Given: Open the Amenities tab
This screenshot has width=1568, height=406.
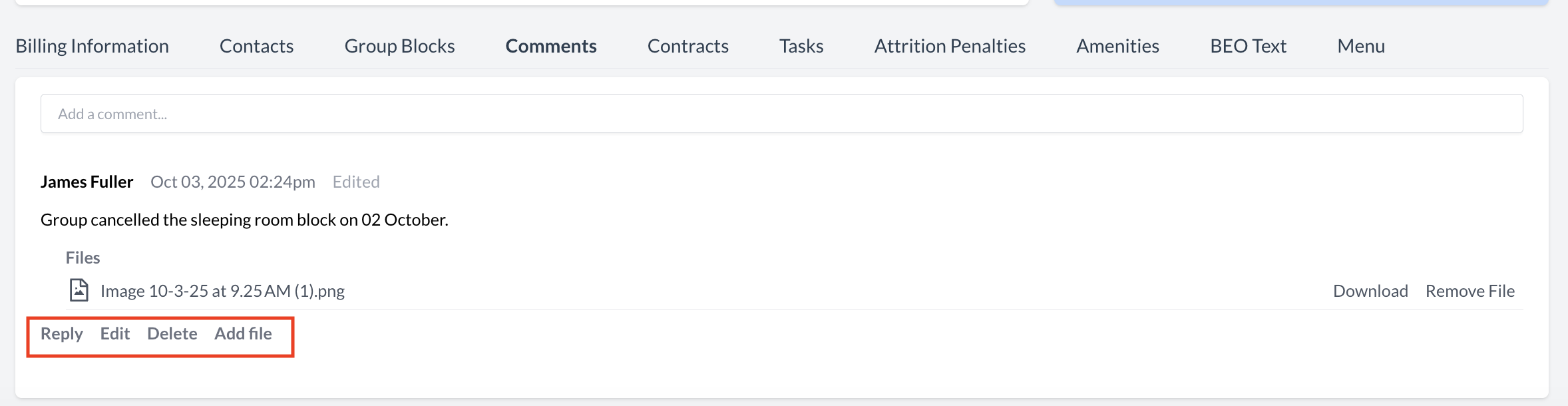Looking at the screenshot, I should pyautogui.click(x=1117, y=46).
